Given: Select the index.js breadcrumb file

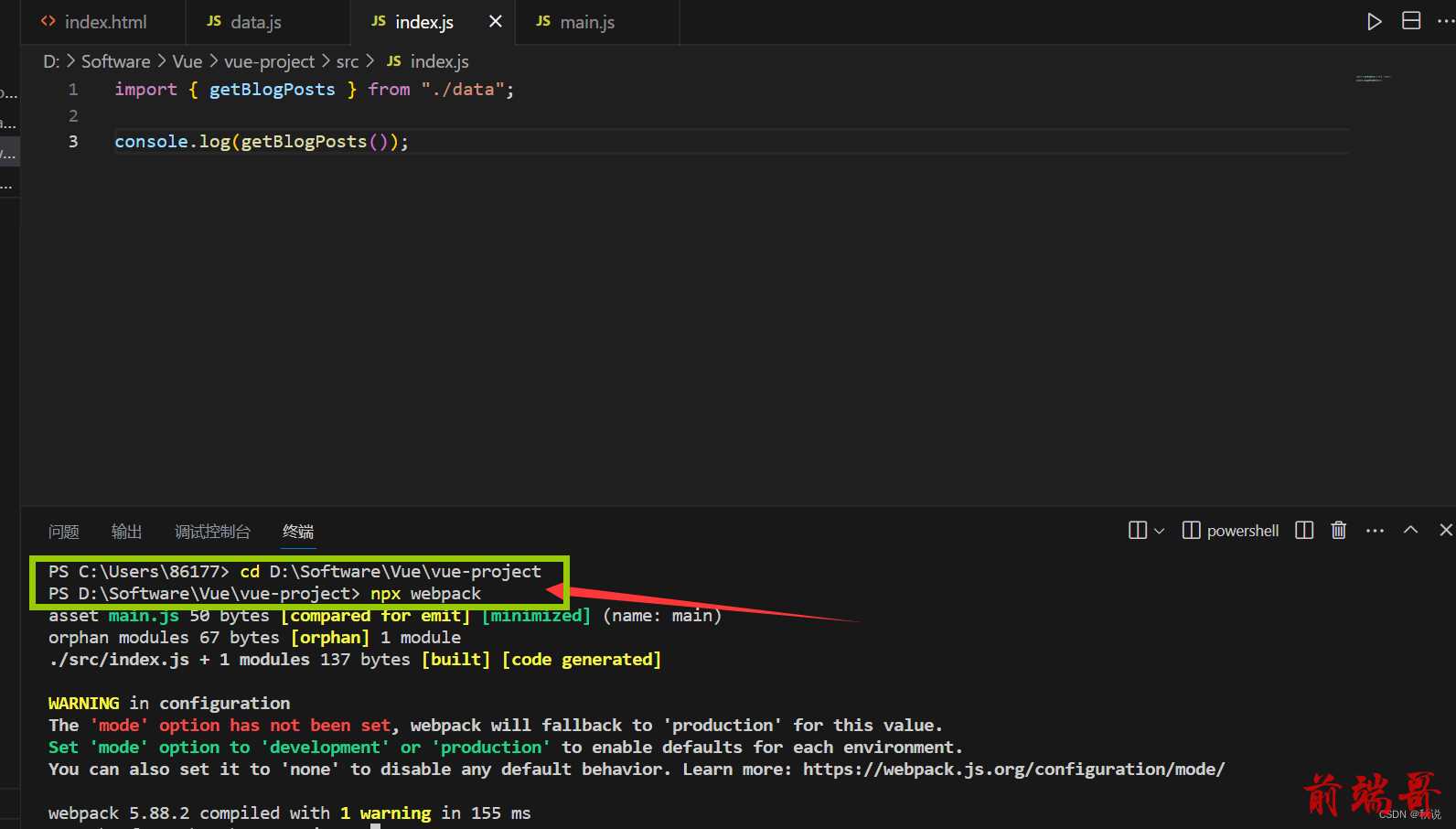Looking at the screenshot, I should pos(428,61).
